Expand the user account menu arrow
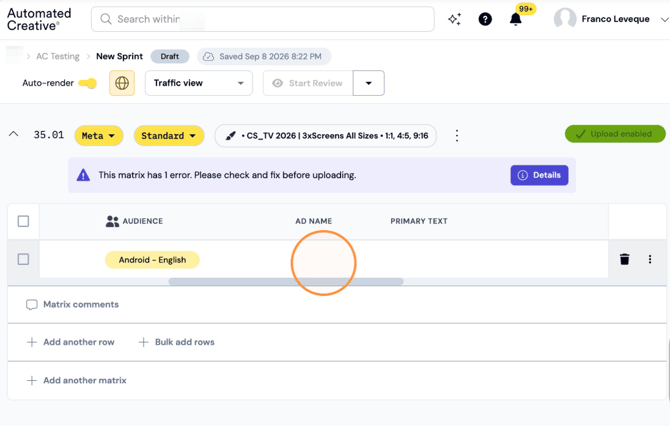The width and height of the screenshot is (670, 426). (664, 19)
